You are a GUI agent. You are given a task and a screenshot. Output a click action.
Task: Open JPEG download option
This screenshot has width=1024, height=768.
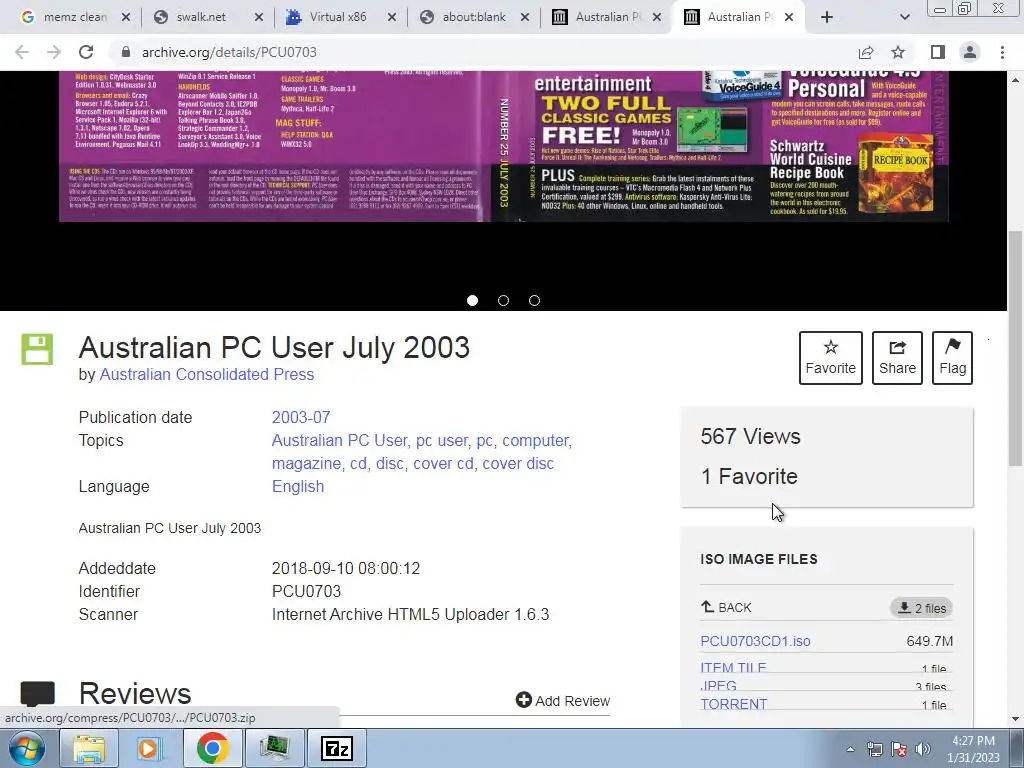718,686
